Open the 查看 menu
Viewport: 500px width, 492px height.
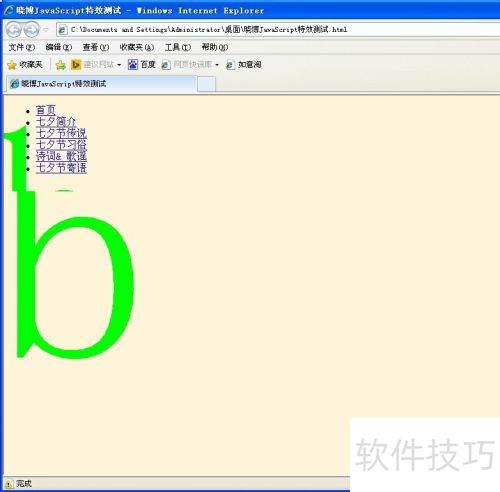(x=96, y=47)
